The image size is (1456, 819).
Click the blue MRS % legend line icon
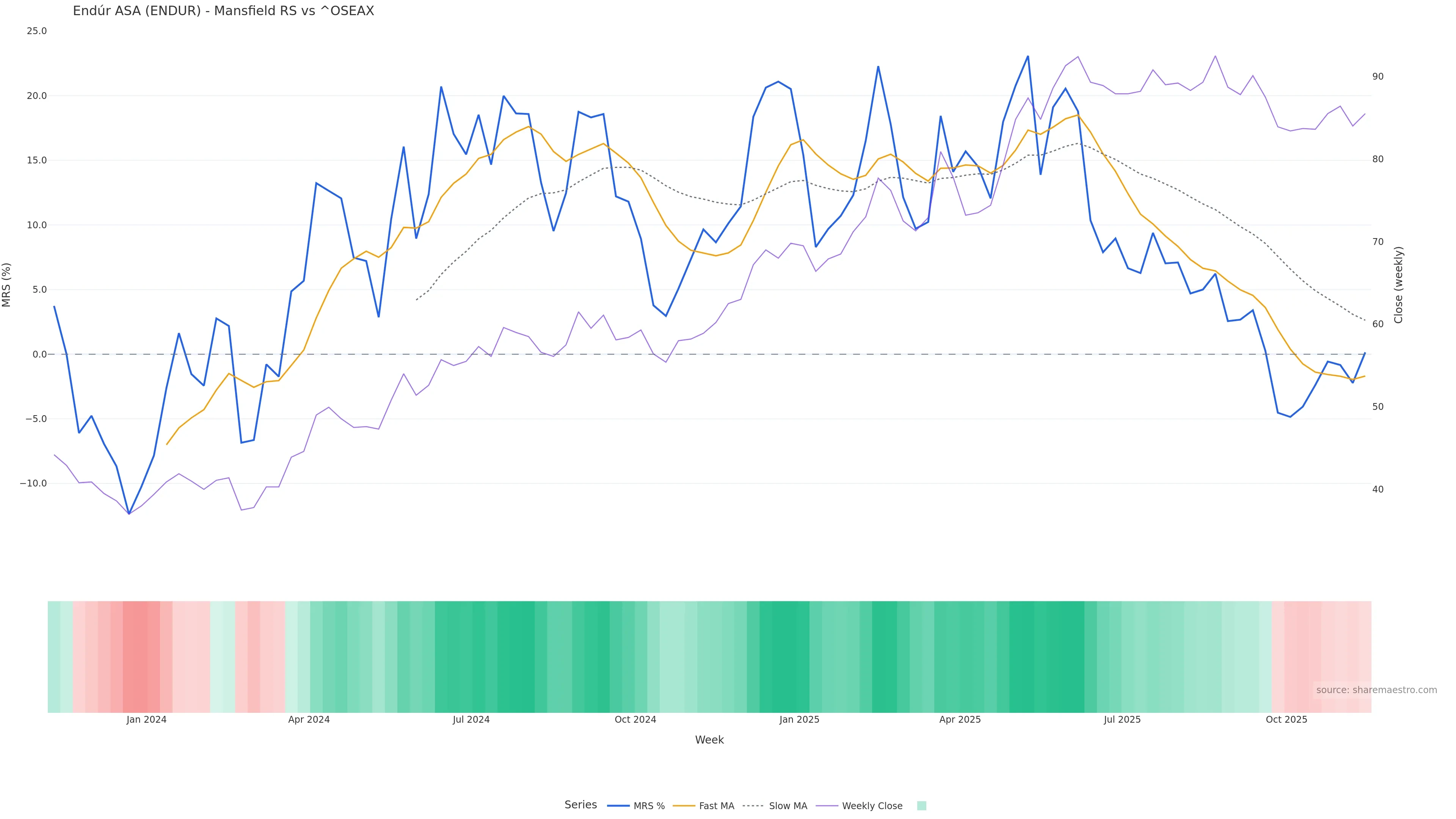tap(618, 806)
